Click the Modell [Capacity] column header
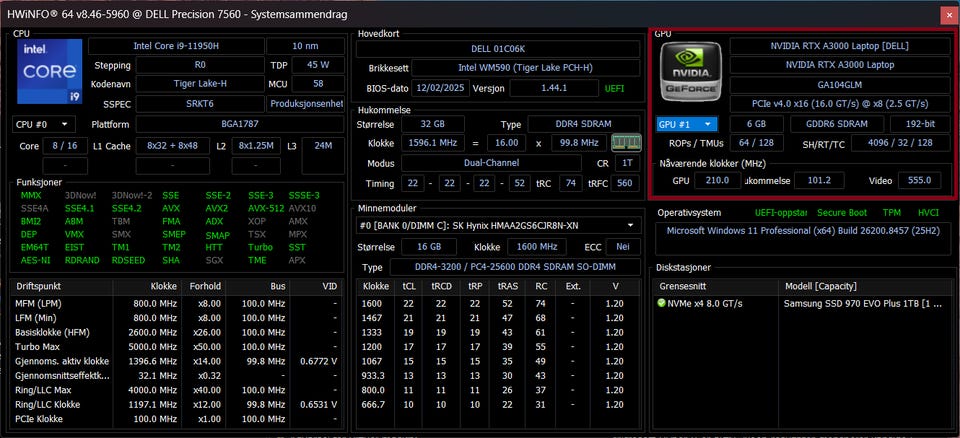The image size is (960, 438). click(x=865, y=286)
